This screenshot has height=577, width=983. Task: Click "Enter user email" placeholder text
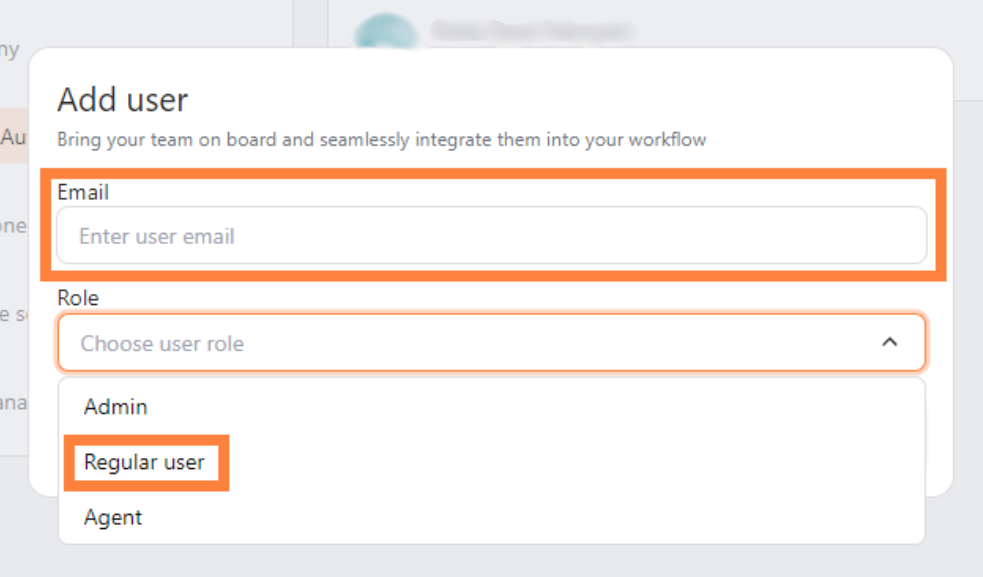pos(157,237)
